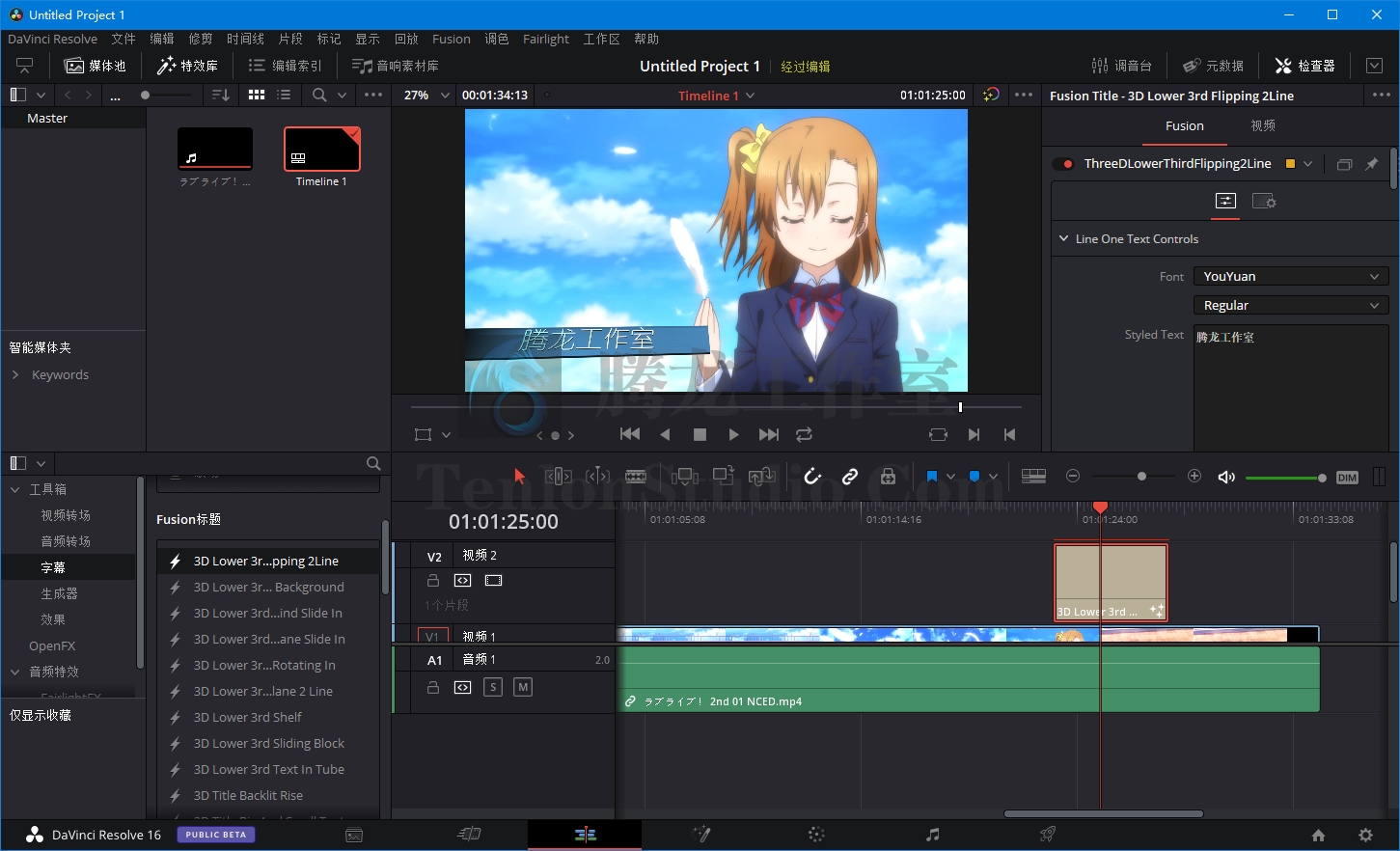Collapse the 工具箱 toolbox tree
This screenshot has width=1400, height=851.
[15, 489]
